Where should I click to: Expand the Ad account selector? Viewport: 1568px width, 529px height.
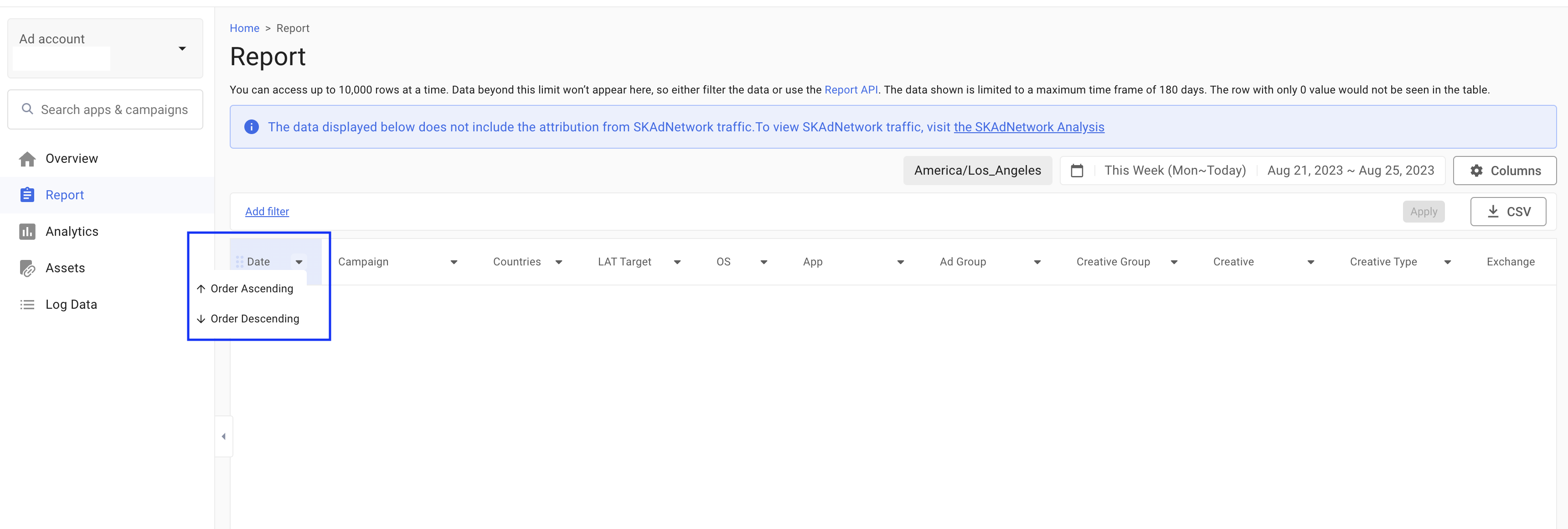click(x=182, y=48)
